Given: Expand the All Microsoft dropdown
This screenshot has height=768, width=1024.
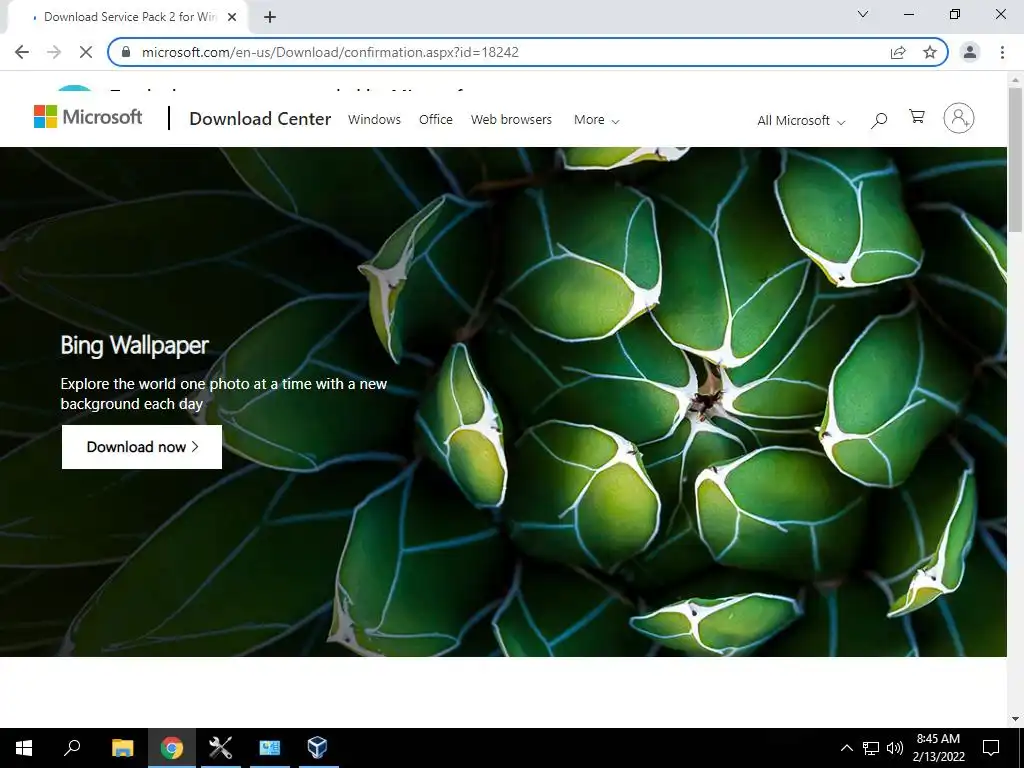Looking at the screenshot, I should pos(801,121).
